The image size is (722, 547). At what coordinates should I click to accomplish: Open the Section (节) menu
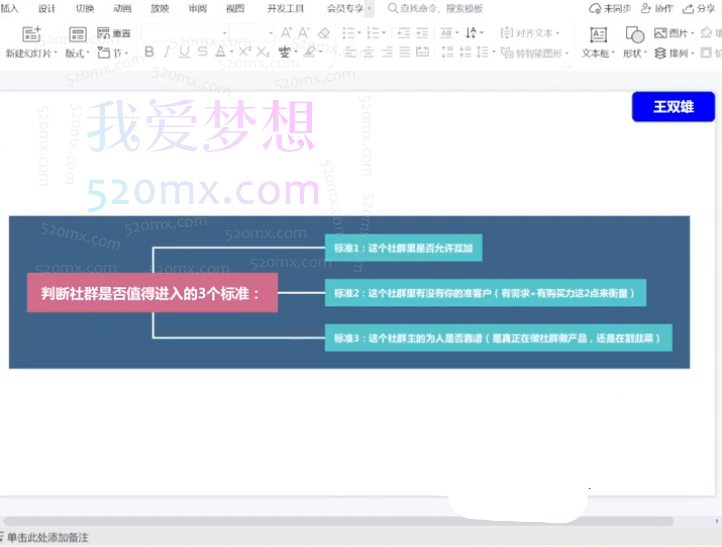(x=113, y=53)
